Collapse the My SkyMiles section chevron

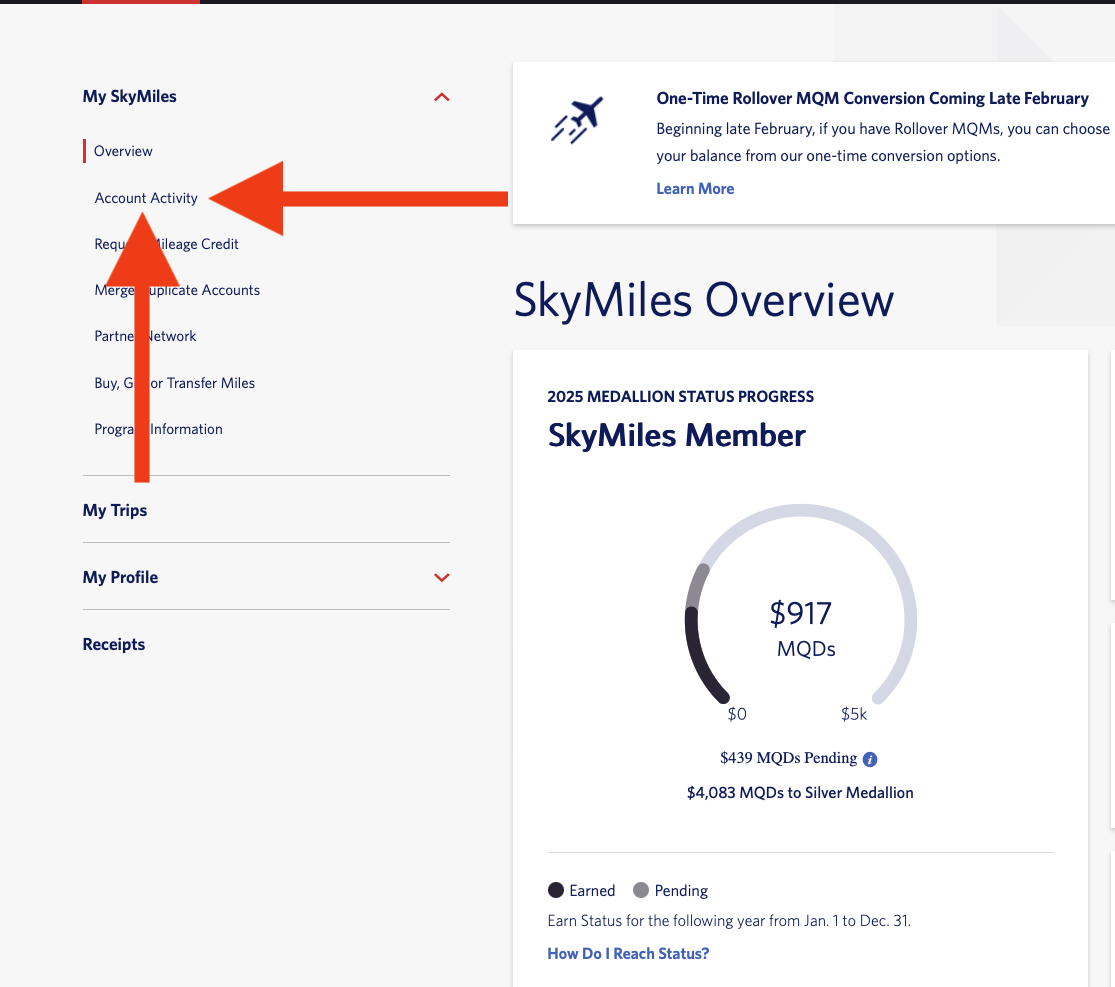click(x=442, y=97)
